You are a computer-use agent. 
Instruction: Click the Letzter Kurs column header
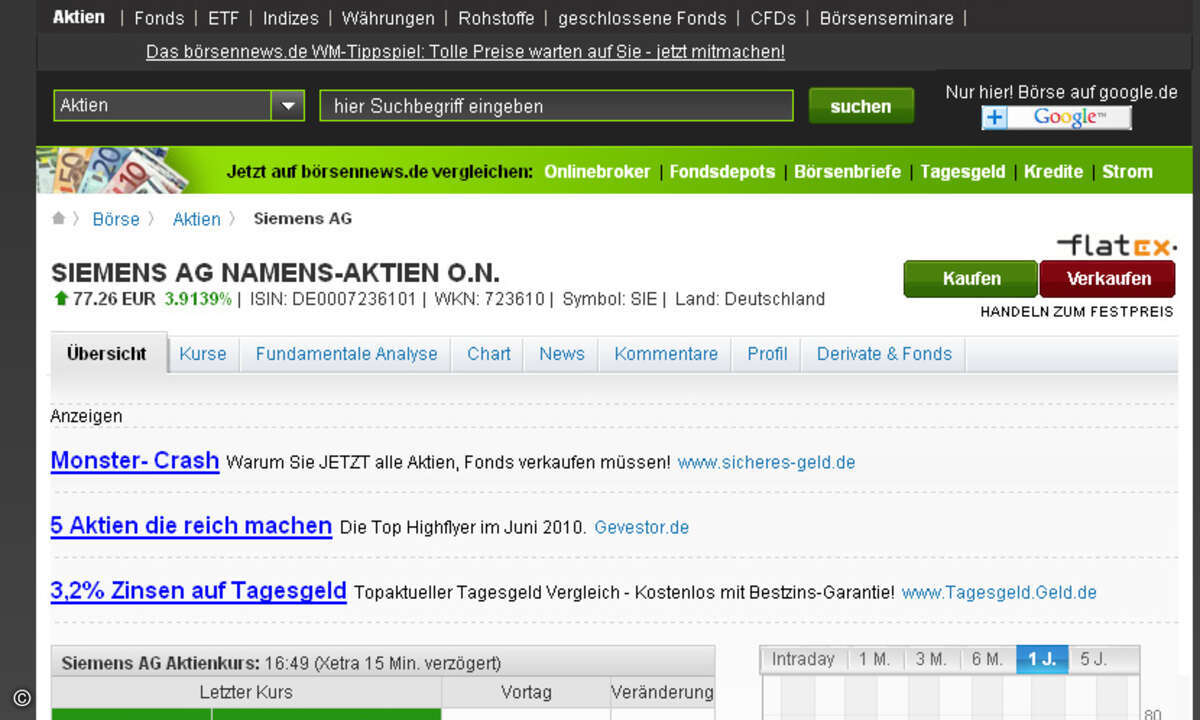click(246, 692)
